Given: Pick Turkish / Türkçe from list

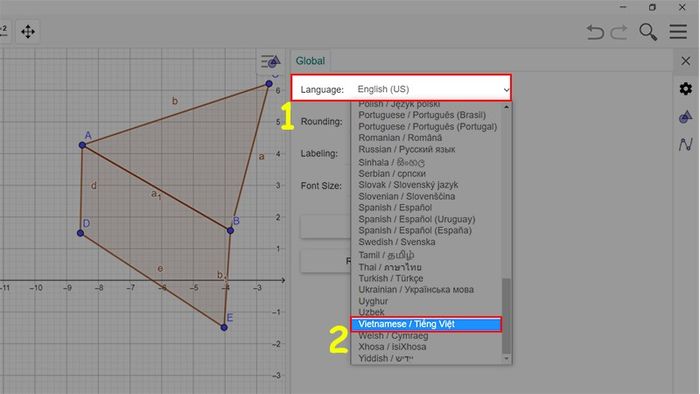Looking at the screenshot, I should click(391, 278).
